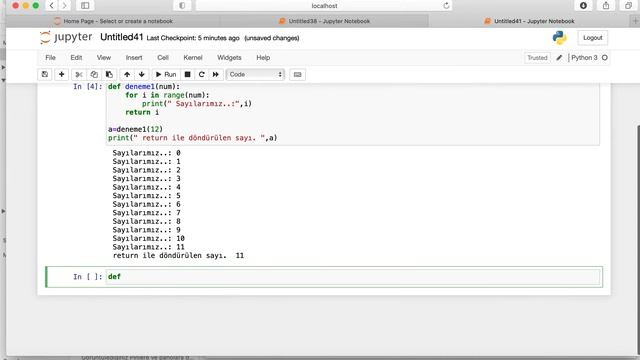Screen dimensions: 640x360
Task: Open the Help menu
Action: (x=263, y=58)
